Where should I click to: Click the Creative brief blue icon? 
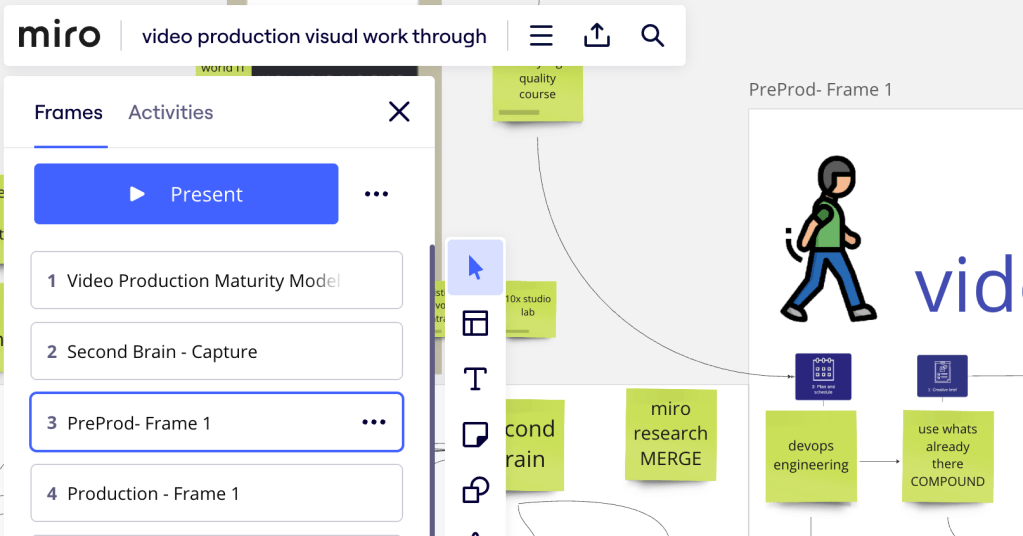click(942, 376)
